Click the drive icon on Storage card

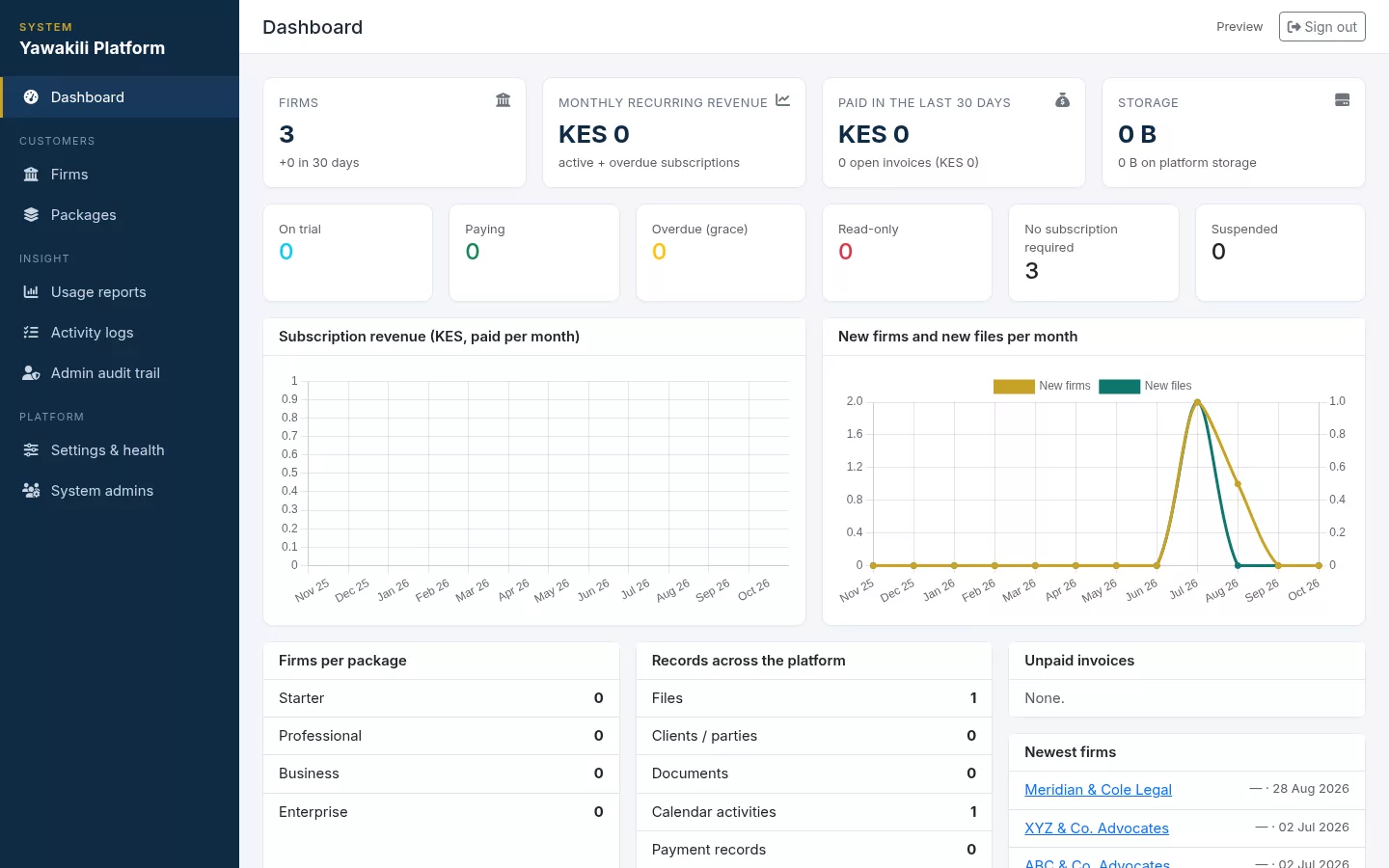[x=1342, y=100]
